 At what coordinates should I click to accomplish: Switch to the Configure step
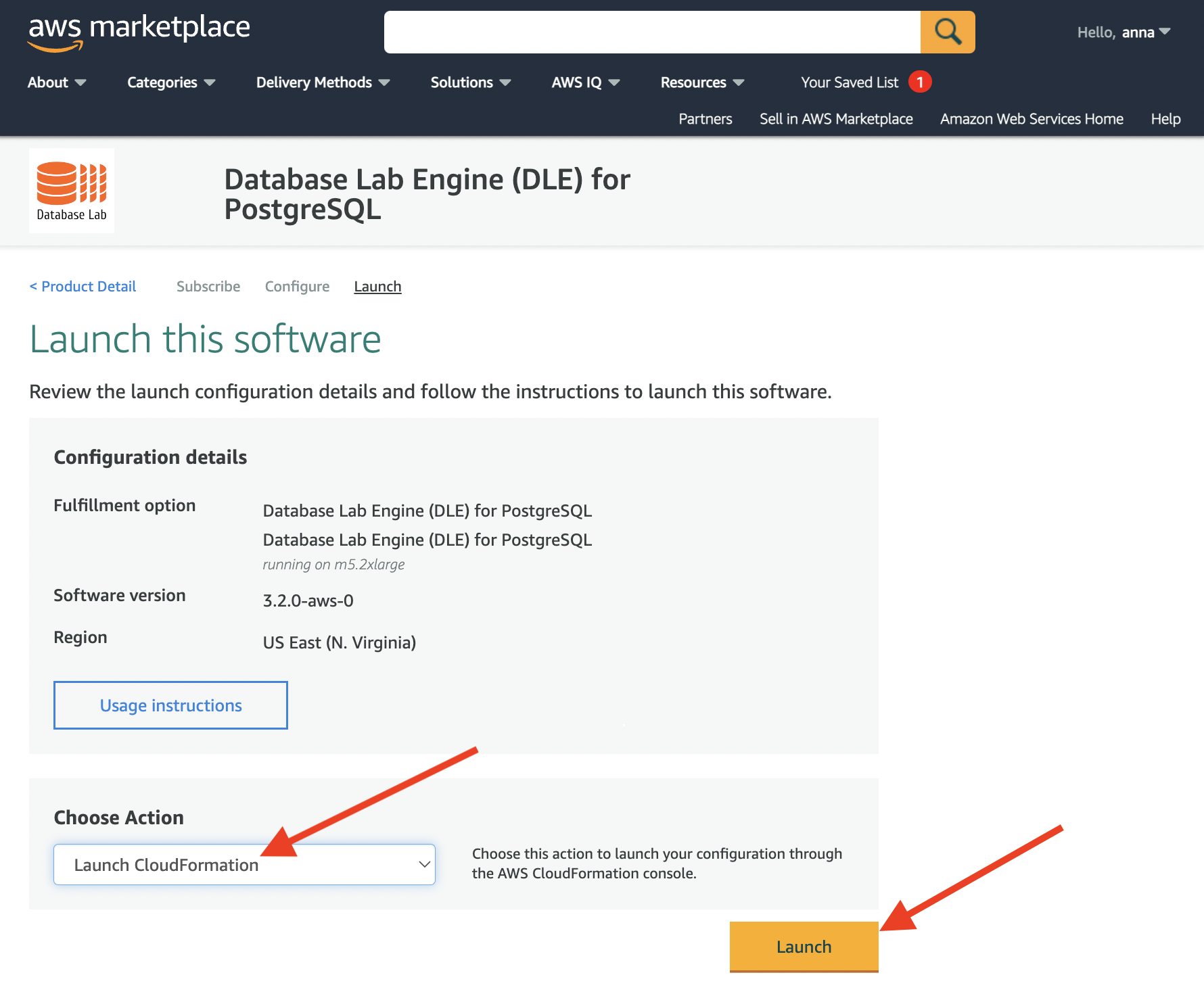[x=298, y=287]
